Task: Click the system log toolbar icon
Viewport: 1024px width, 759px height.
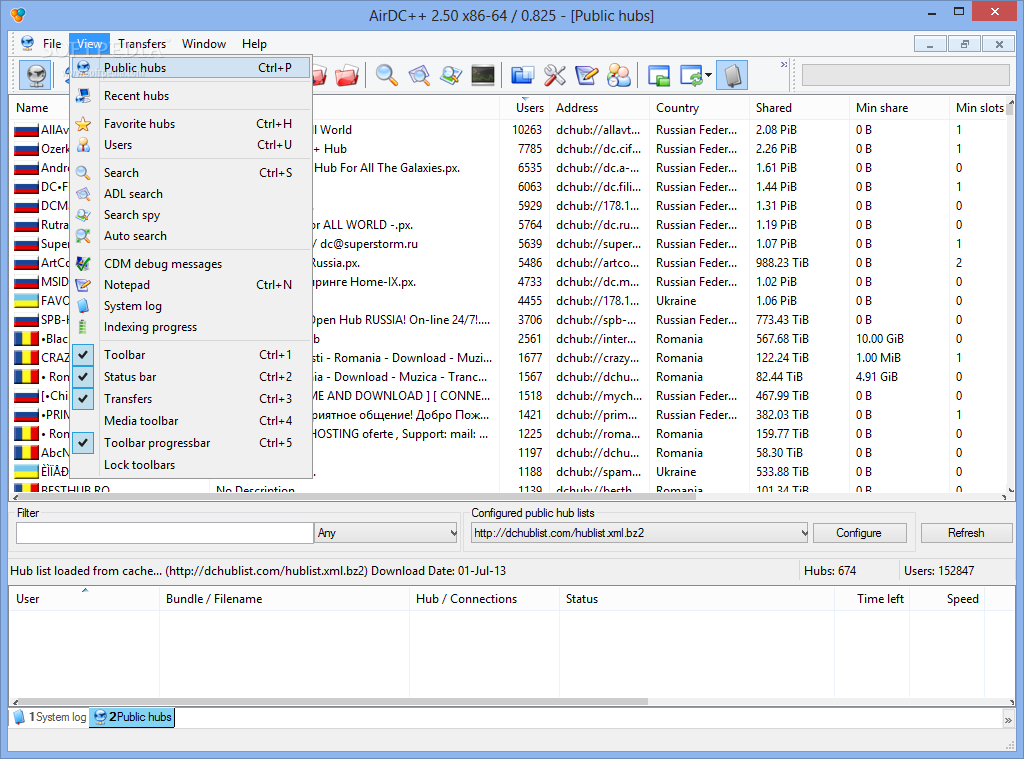Action: 732,75
